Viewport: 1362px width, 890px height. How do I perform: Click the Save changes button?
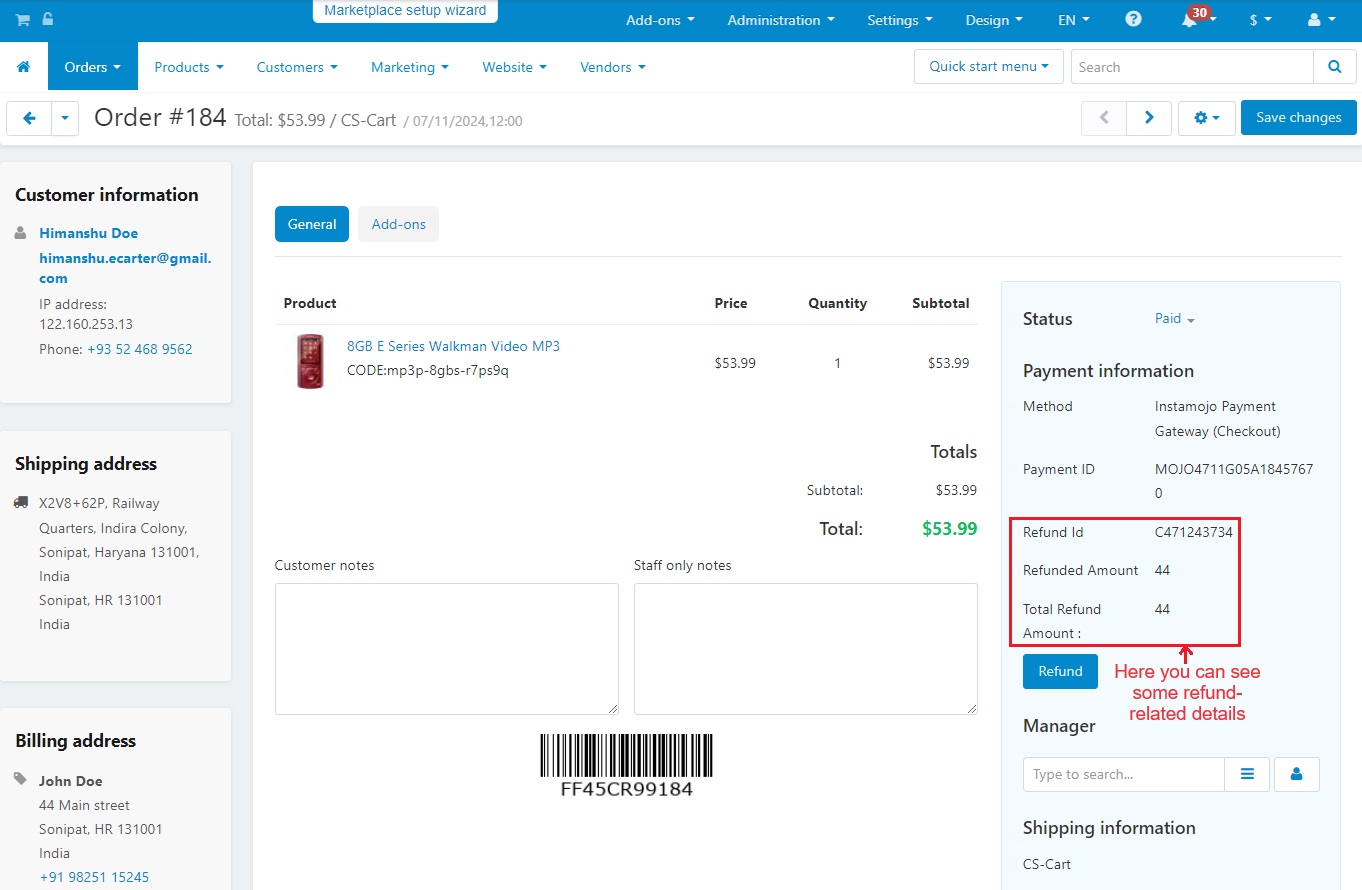pyautogui.click(x=1298, y=118)
